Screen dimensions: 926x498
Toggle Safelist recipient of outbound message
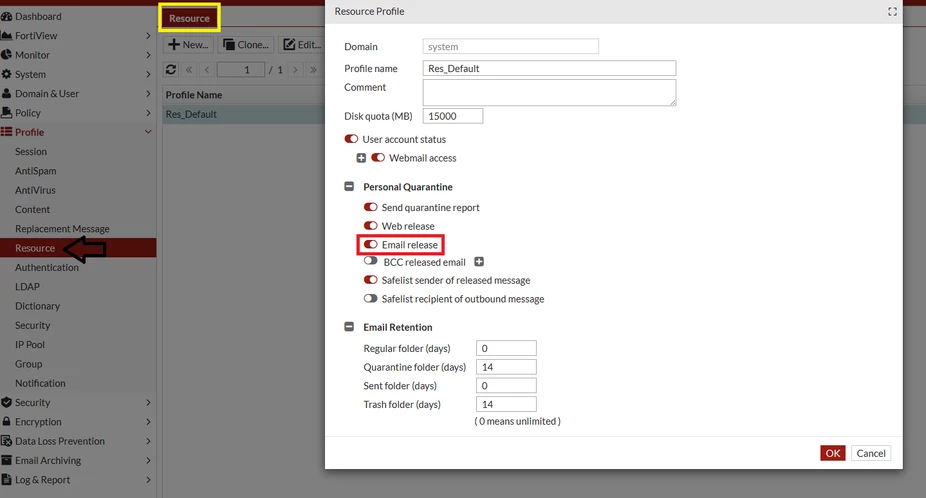coord(370,298)
